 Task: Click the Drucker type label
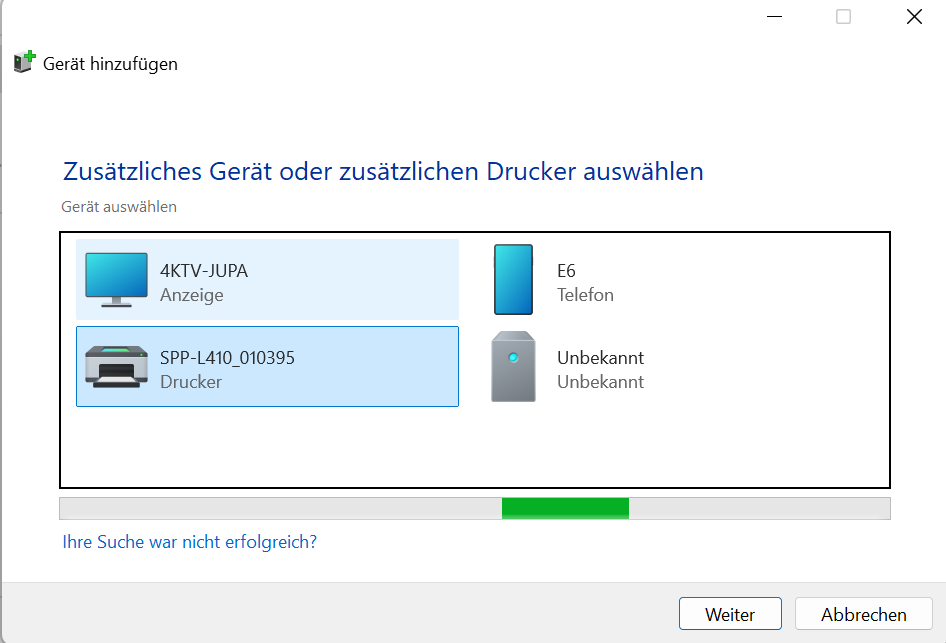[191, 382]
